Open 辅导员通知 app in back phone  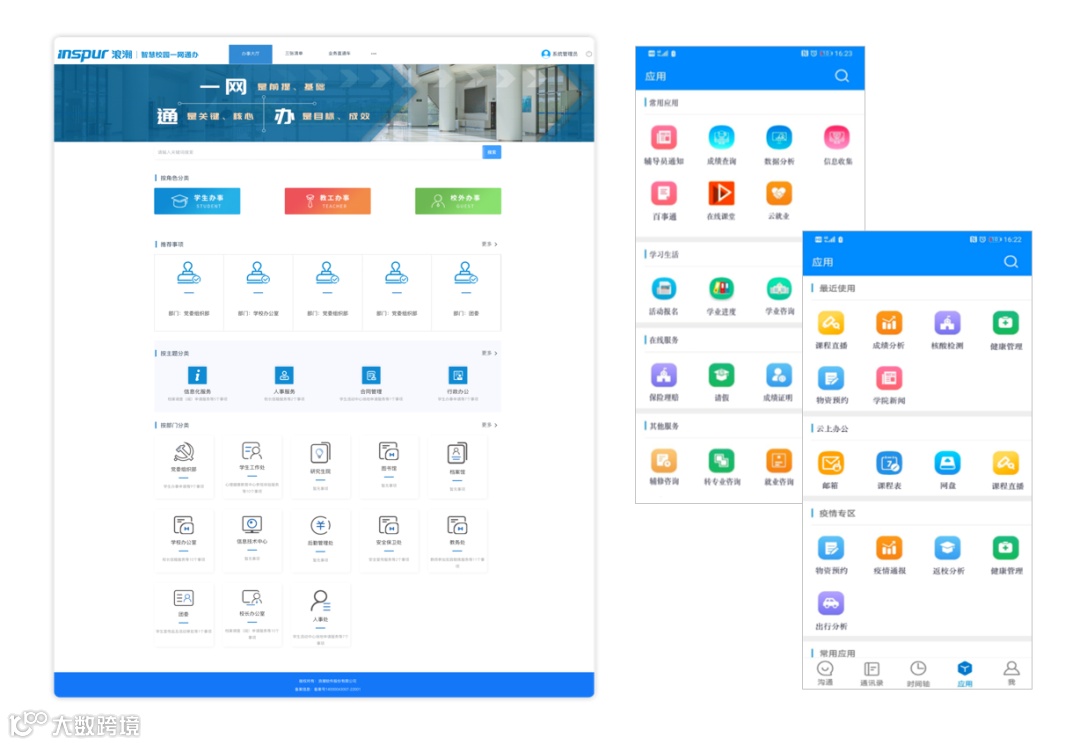[x=664, y=137]
